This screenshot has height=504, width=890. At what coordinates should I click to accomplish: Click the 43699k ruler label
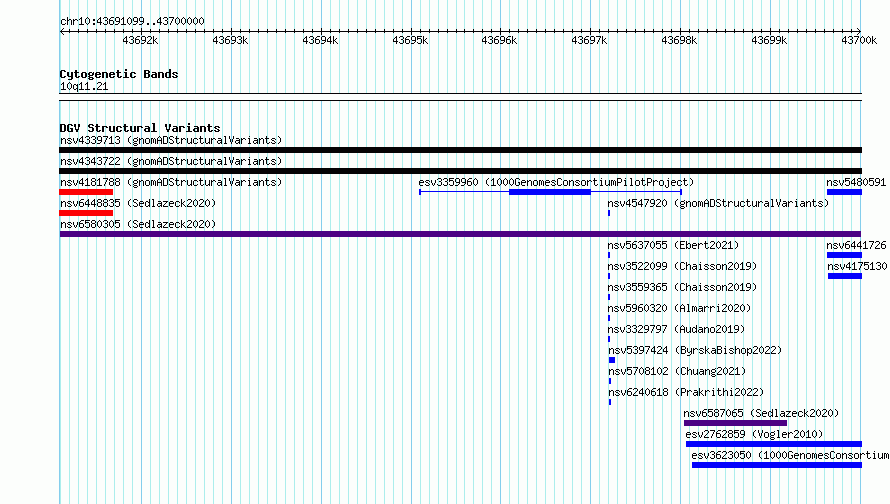[x=769, y=40]
